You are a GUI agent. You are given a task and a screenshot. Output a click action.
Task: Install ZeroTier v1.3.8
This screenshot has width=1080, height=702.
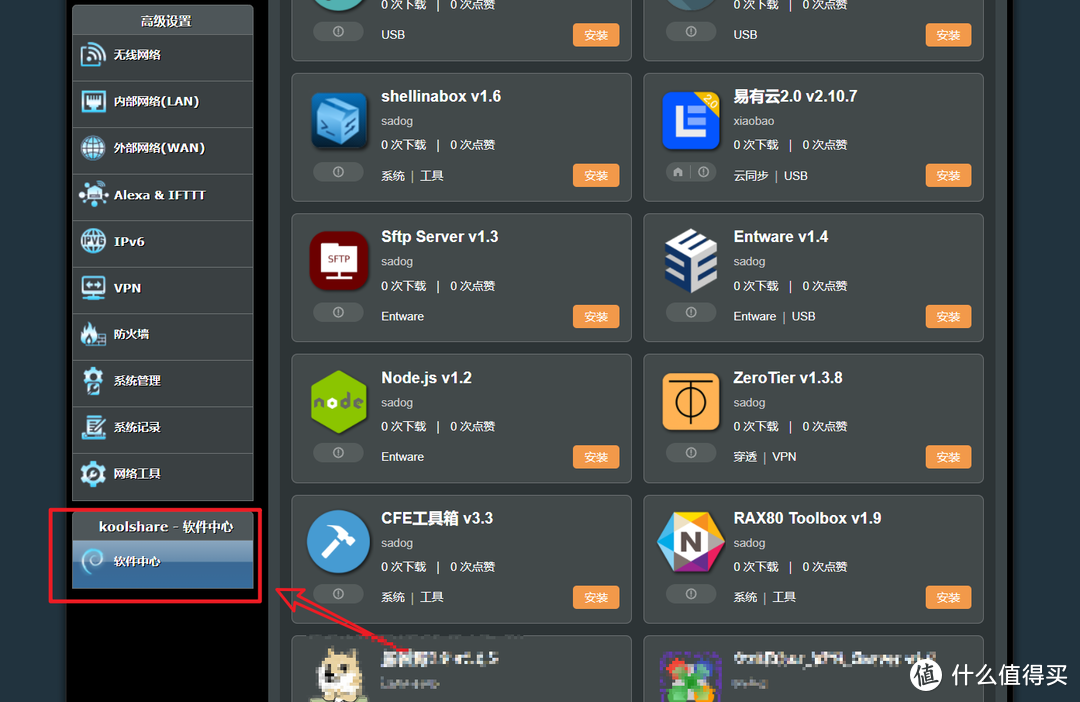pos(948,457)
